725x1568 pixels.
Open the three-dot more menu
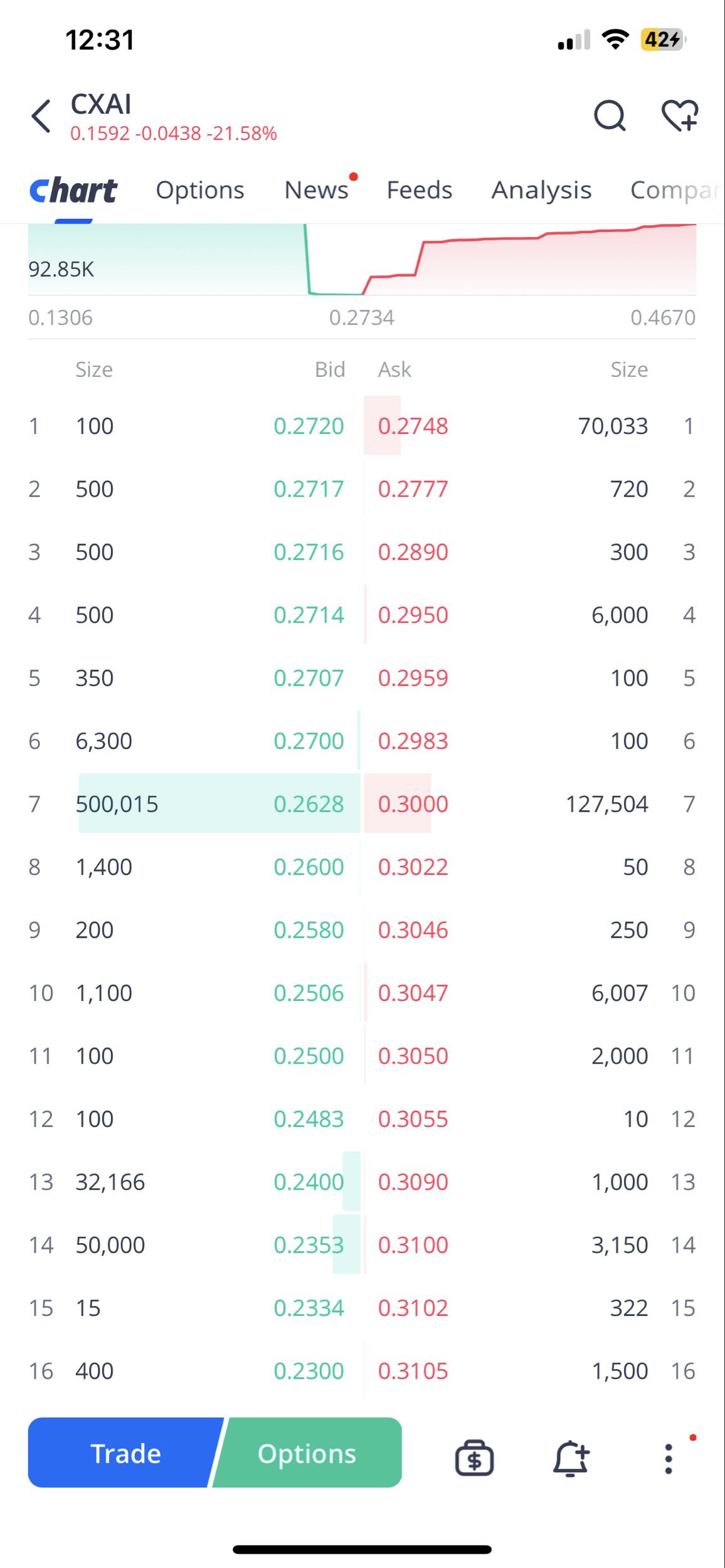coord(669,1458)
